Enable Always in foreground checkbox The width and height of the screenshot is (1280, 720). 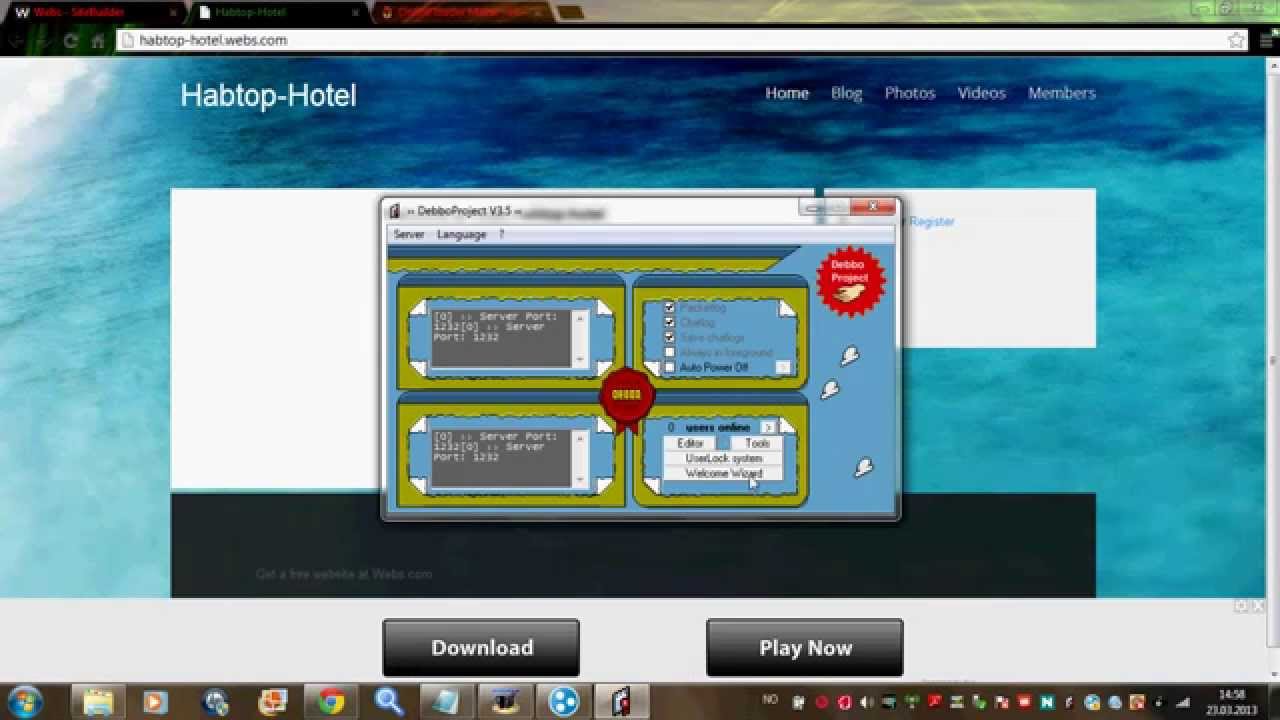click(x=670, y=352)
